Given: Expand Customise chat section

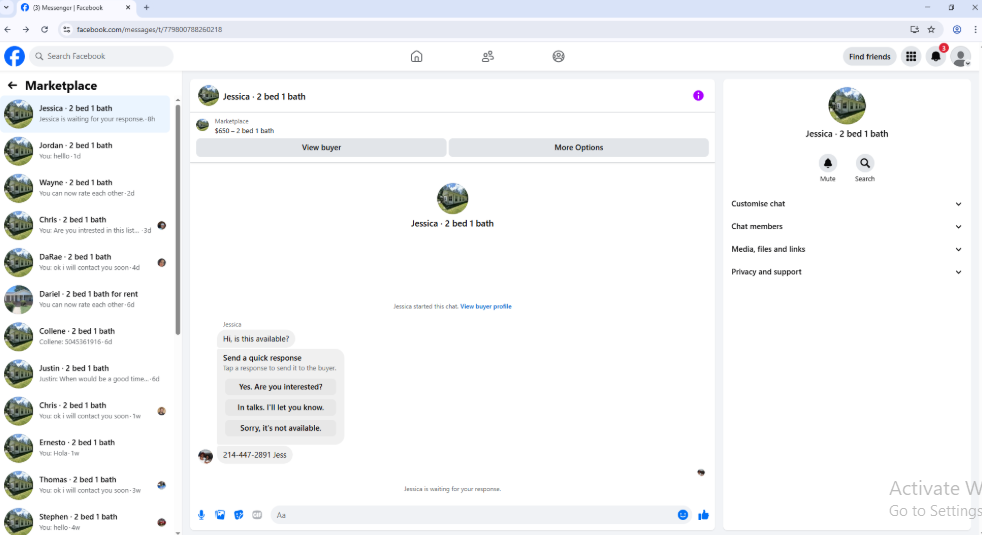Looking at the screenshot, I should (x=846, y=204).
